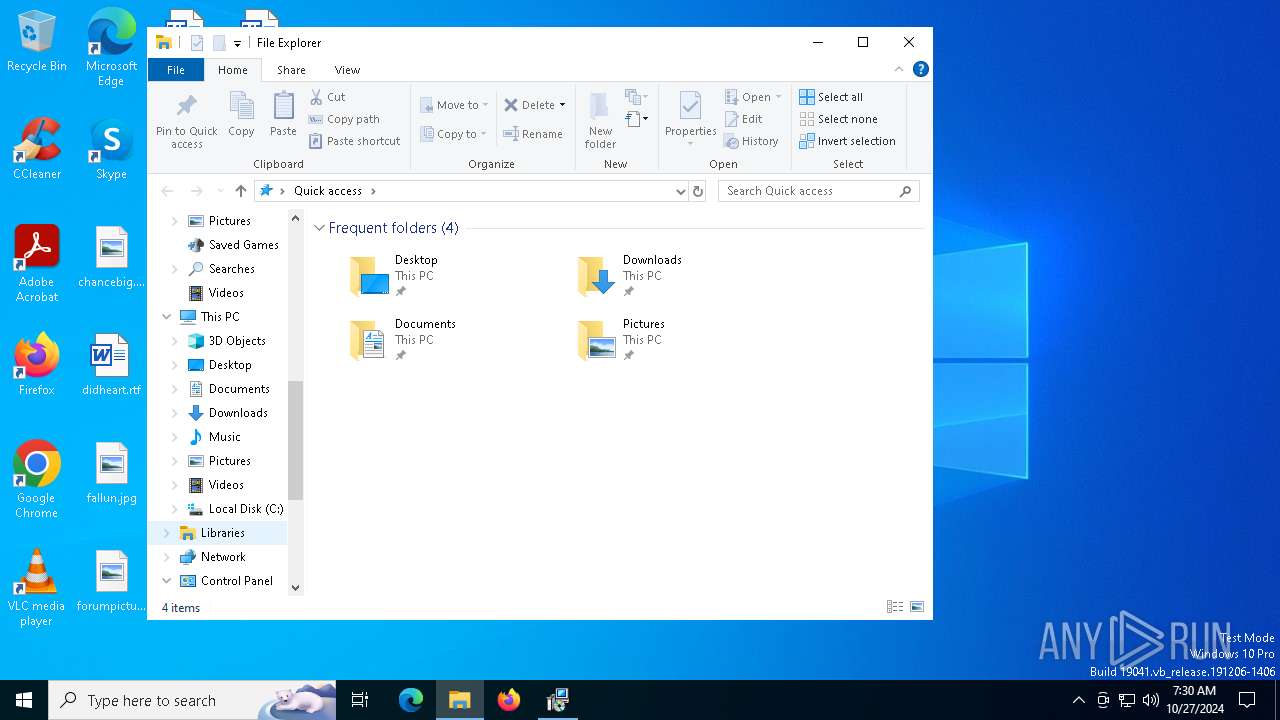Open the Customize Quick Access Toolbar dropdown
This screenshot has height=720, width=1280.
237,43
